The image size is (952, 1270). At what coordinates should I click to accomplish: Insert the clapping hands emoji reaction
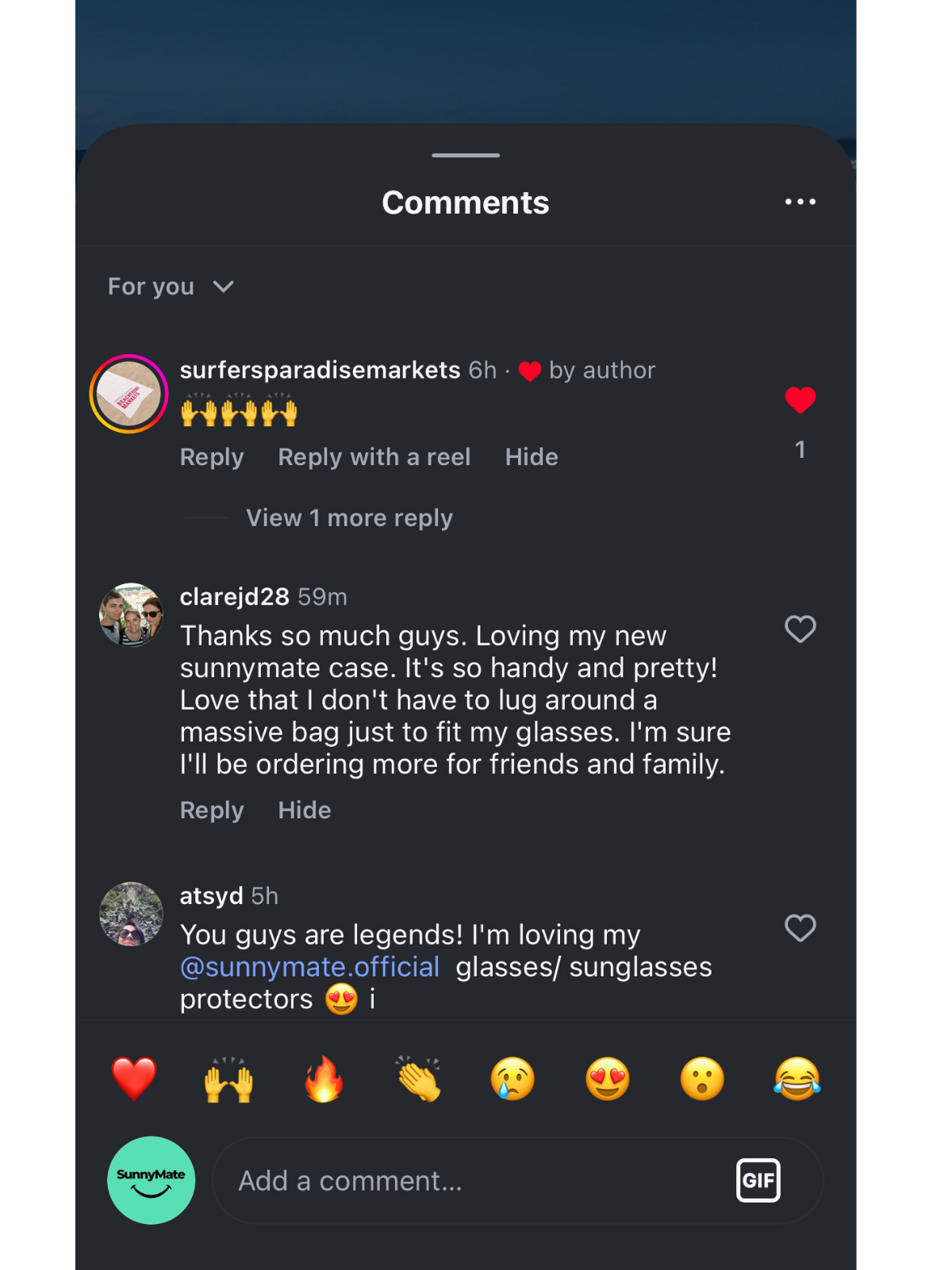pyautogui.click(x=418, y=1079)
